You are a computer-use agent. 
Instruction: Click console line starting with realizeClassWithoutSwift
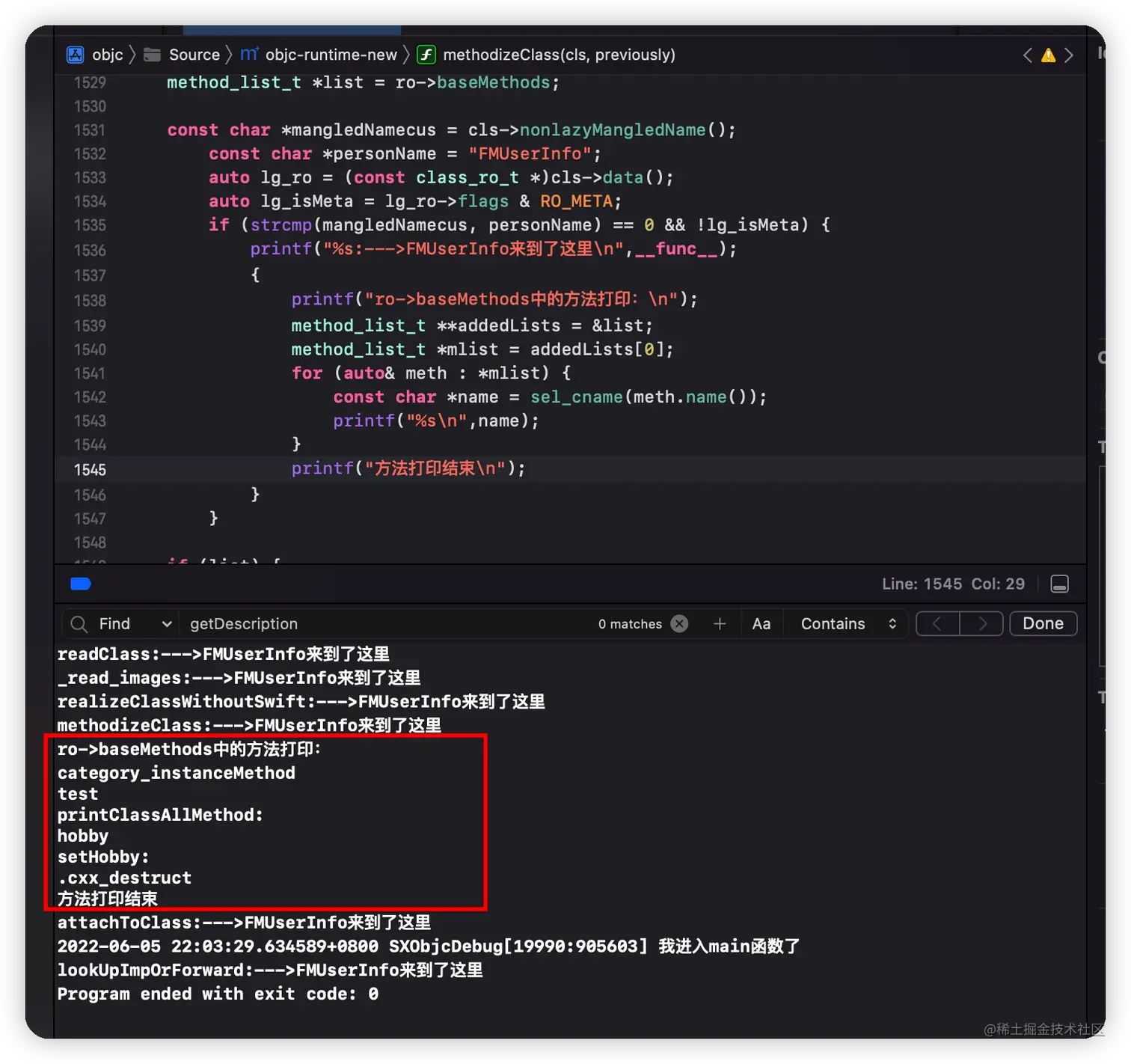point(301,702)
